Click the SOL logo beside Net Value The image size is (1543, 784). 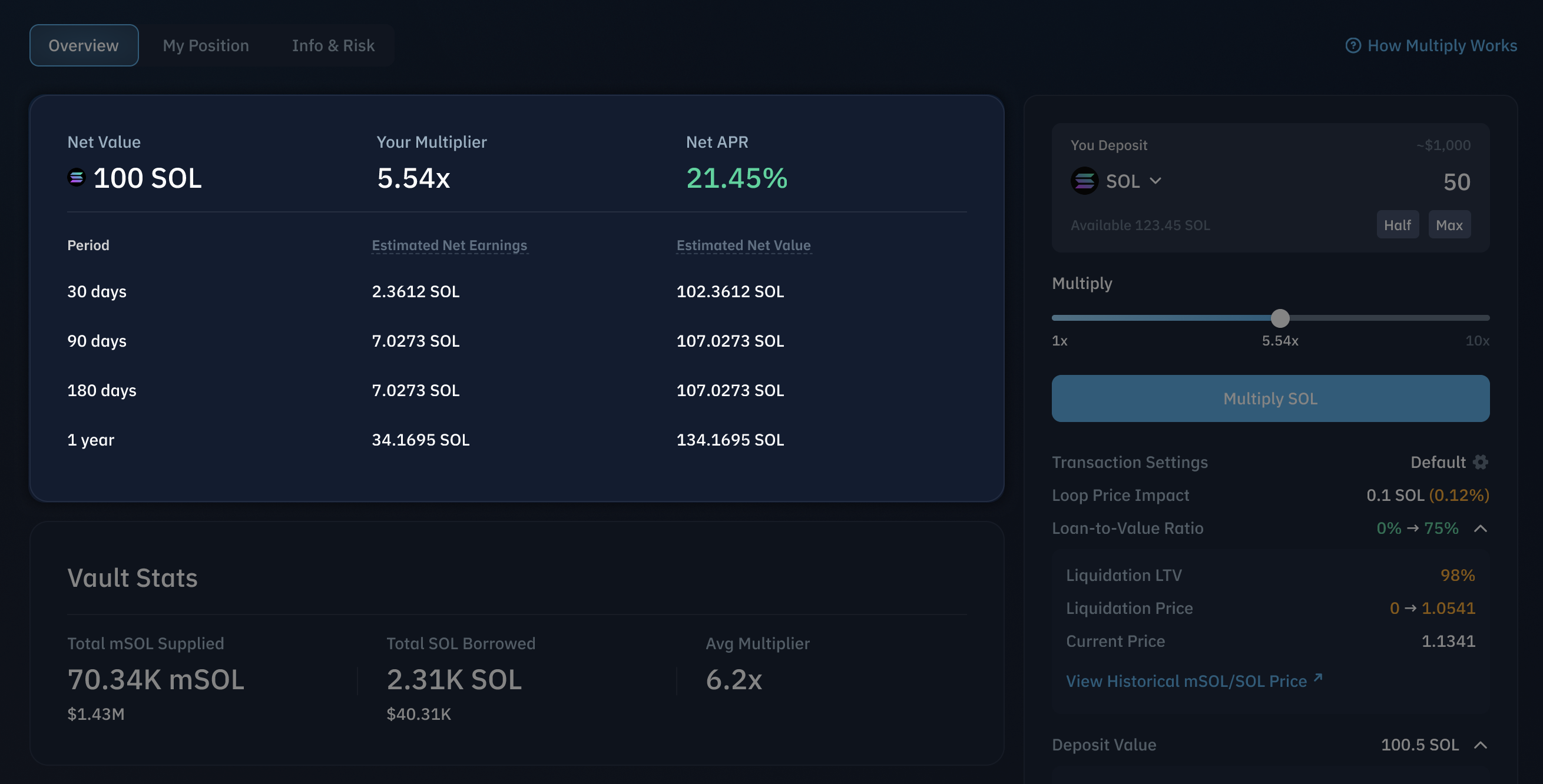76,178
